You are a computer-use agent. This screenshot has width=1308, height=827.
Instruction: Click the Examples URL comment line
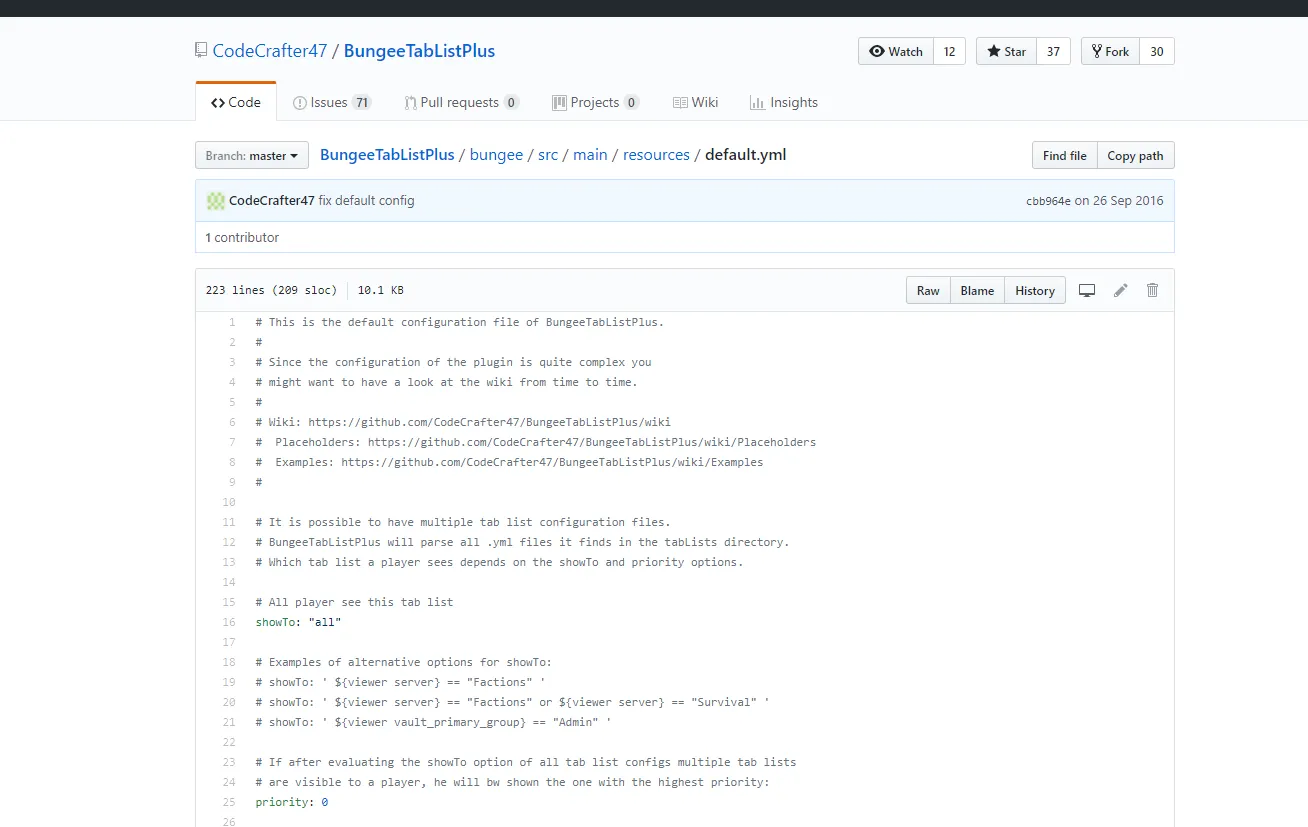(x=510, y=462)
